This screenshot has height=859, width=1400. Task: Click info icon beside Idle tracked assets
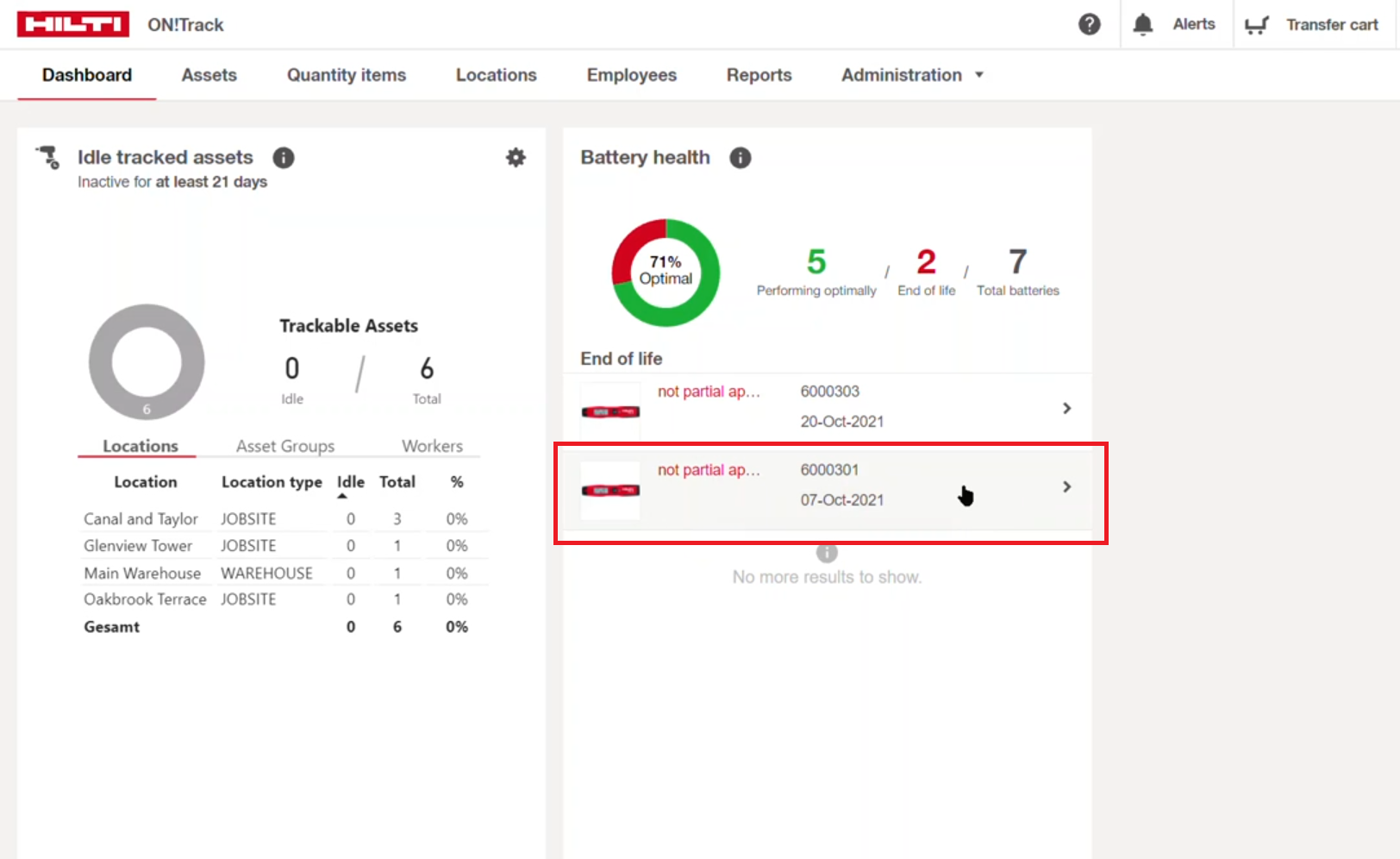coord(284,158)
